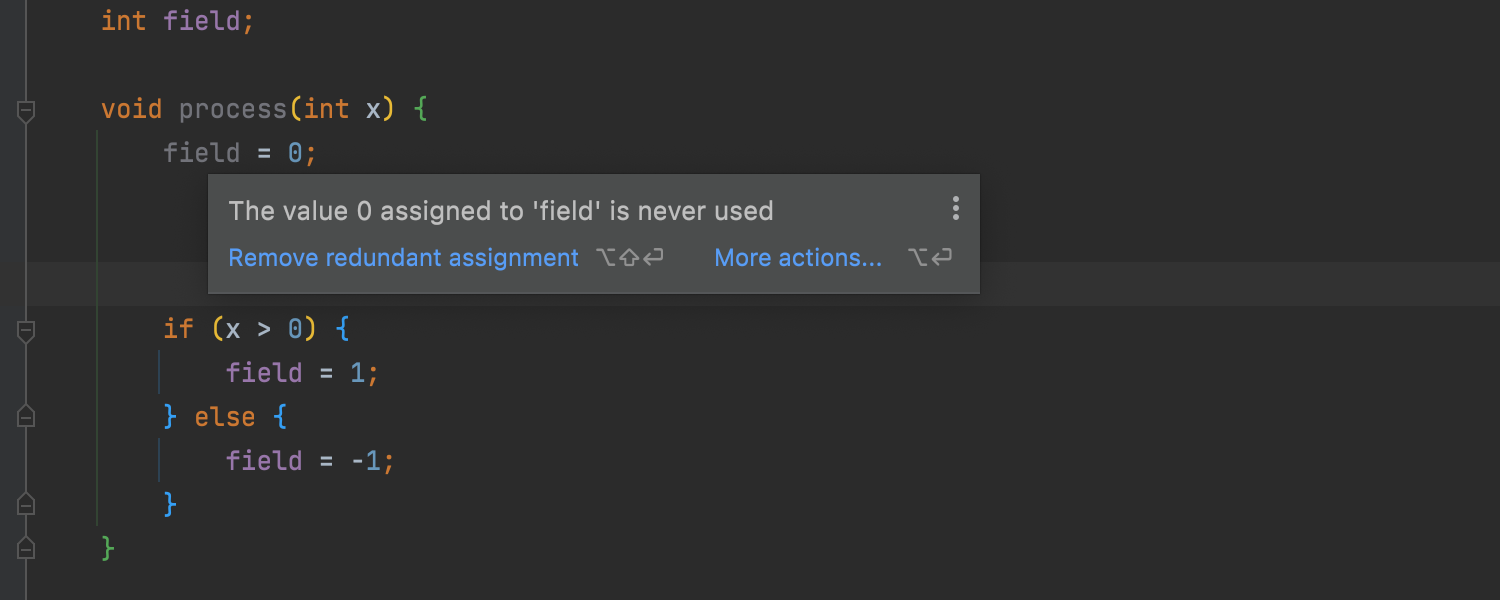This screenshot has height=600, width=1500.
Task: Click the 'process' method name
Action: click(x=233, y=109)
